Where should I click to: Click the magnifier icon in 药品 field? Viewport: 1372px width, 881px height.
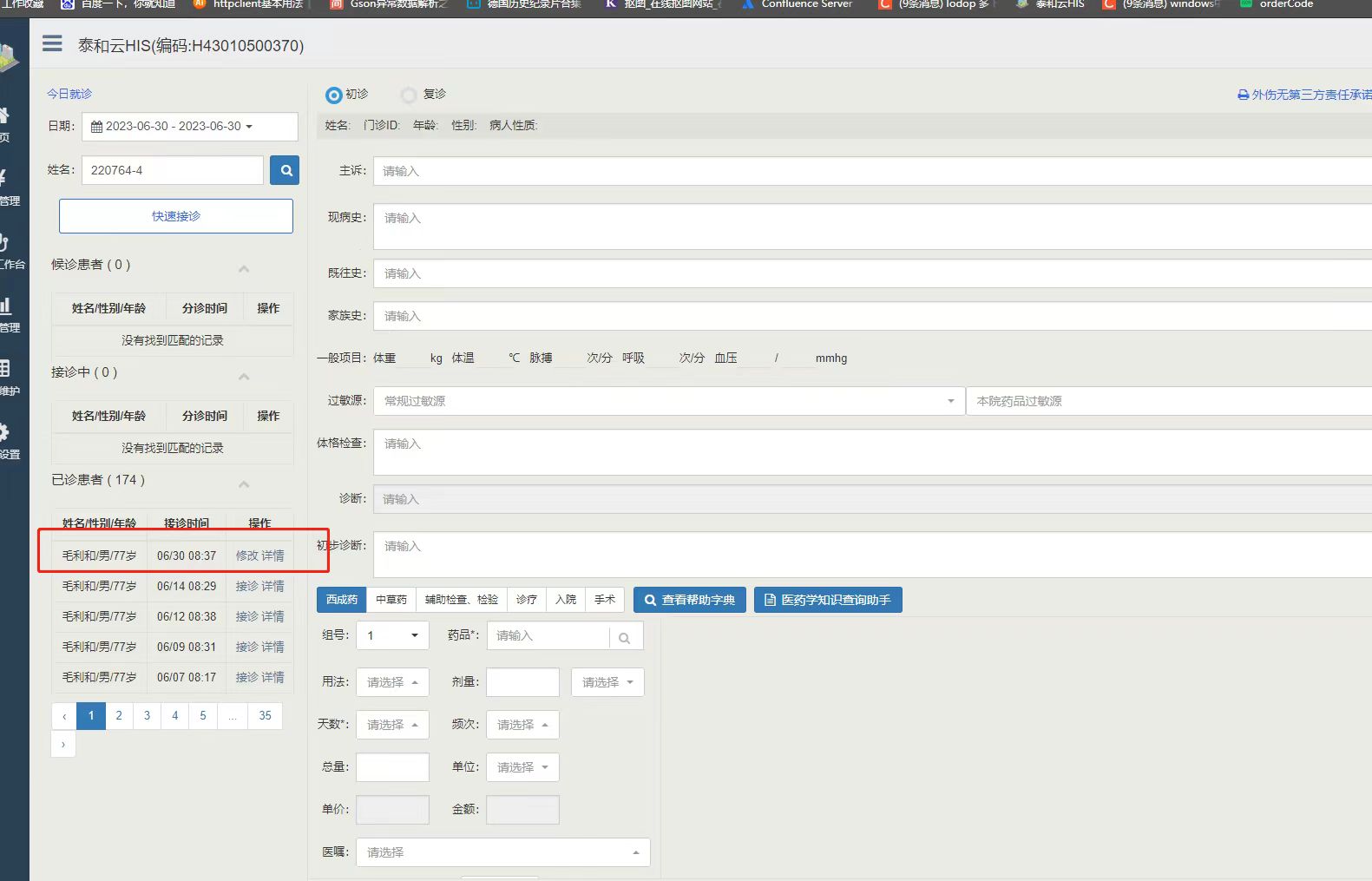(624, 638)
